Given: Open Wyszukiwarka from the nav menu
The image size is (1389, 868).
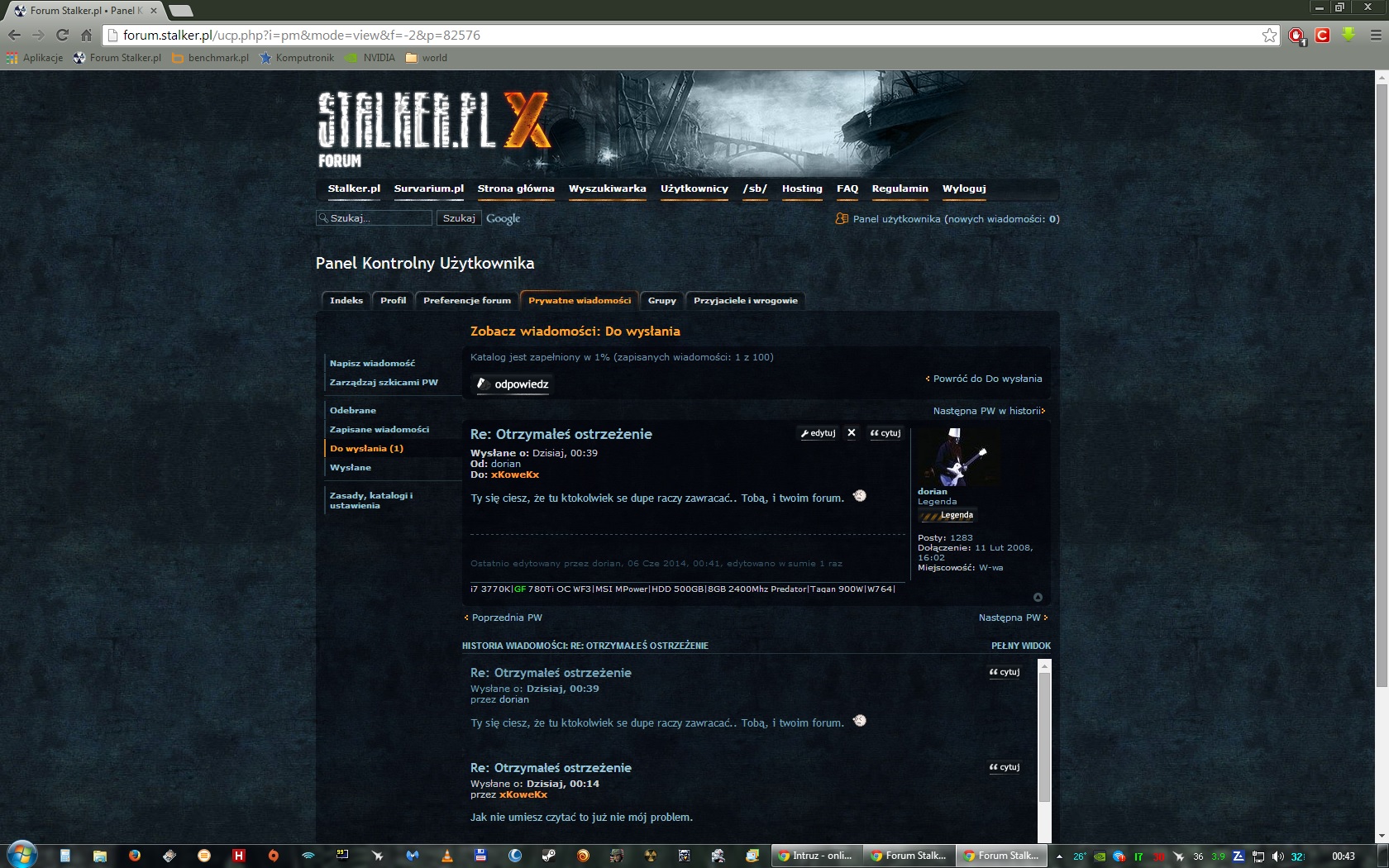Looking at the screenshot, I should coord(608,188).
